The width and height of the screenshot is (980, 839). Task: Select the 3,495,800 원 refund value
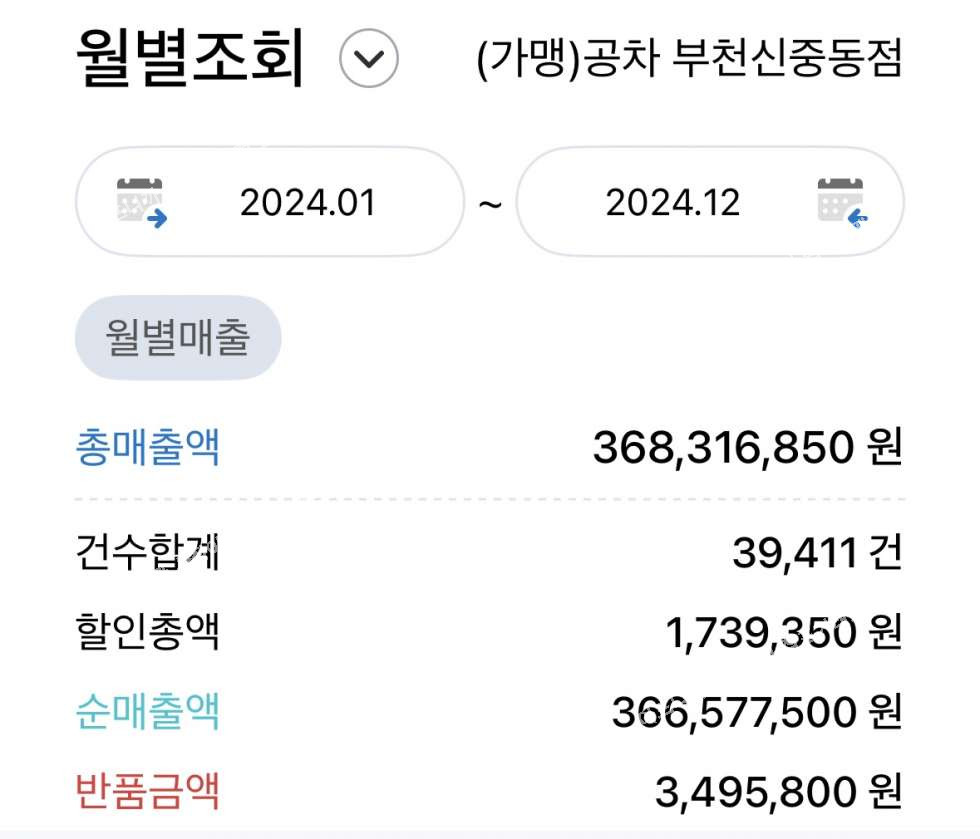(x=779, y=791)
